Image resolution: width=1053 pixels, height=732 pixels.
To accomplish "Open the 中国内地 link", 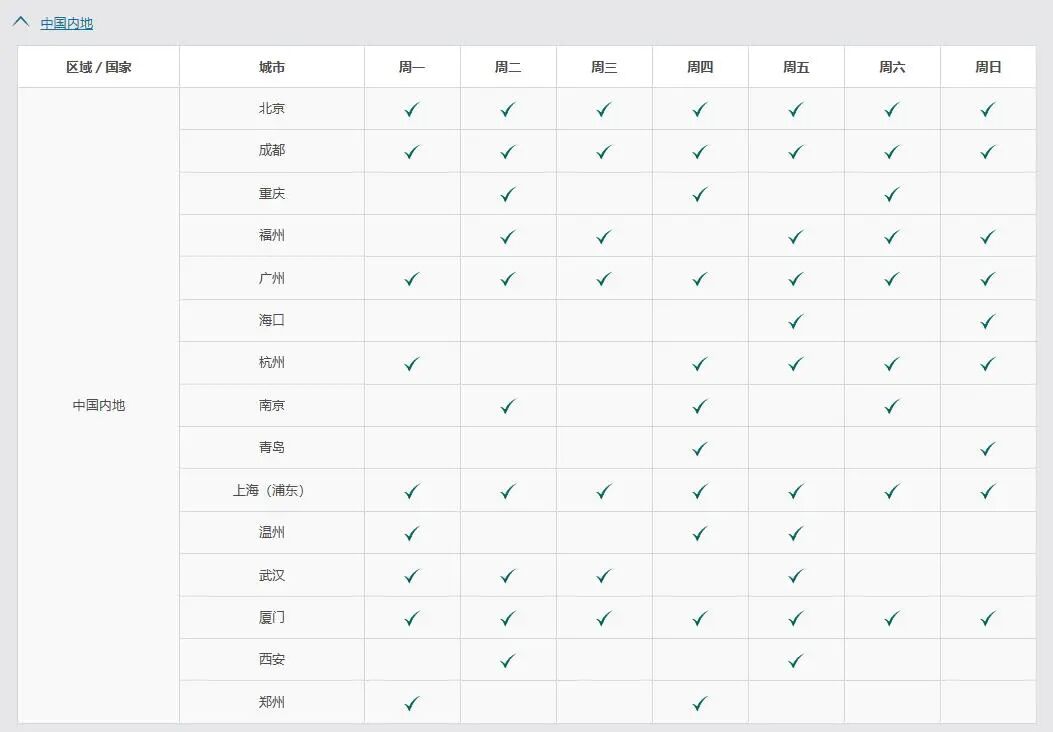I will point(66,24).
